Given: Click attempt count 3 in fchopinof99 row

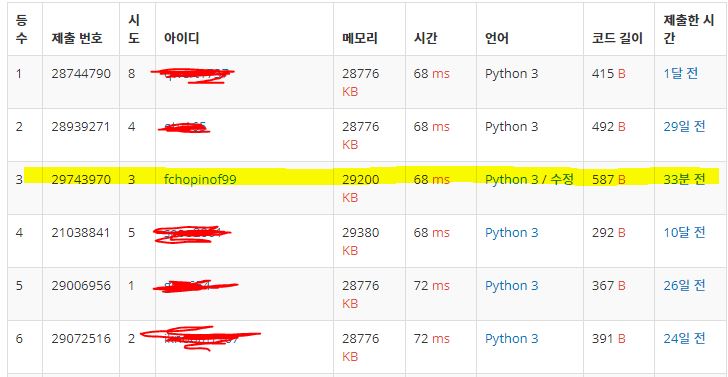Looking at the screenshot, I should [x=132, y=180].
